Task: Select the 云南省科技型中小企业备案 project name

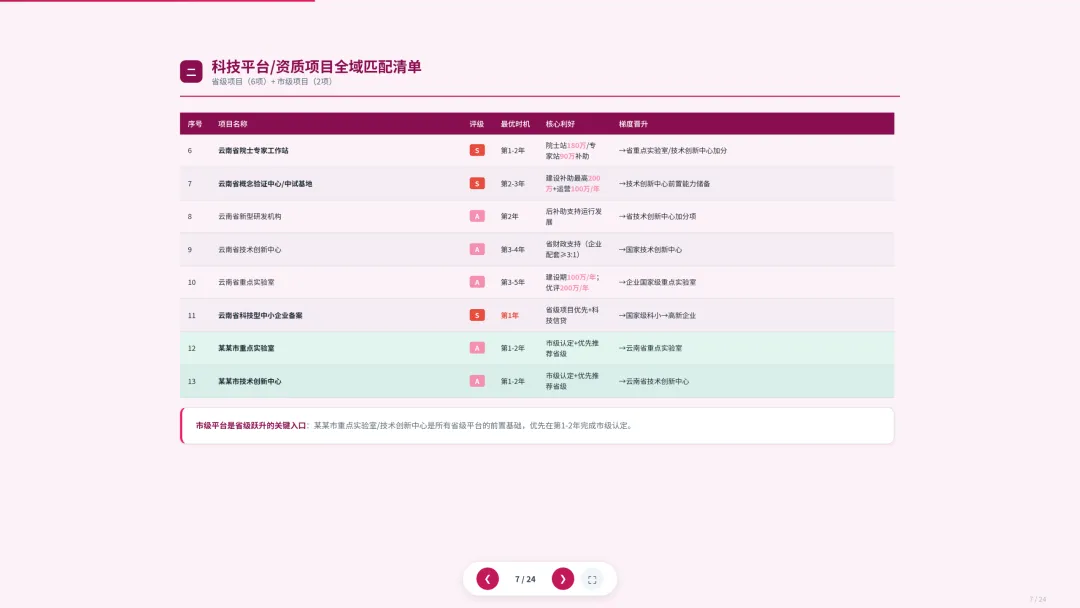Action: pyautogui.click(x=260, y=315)
